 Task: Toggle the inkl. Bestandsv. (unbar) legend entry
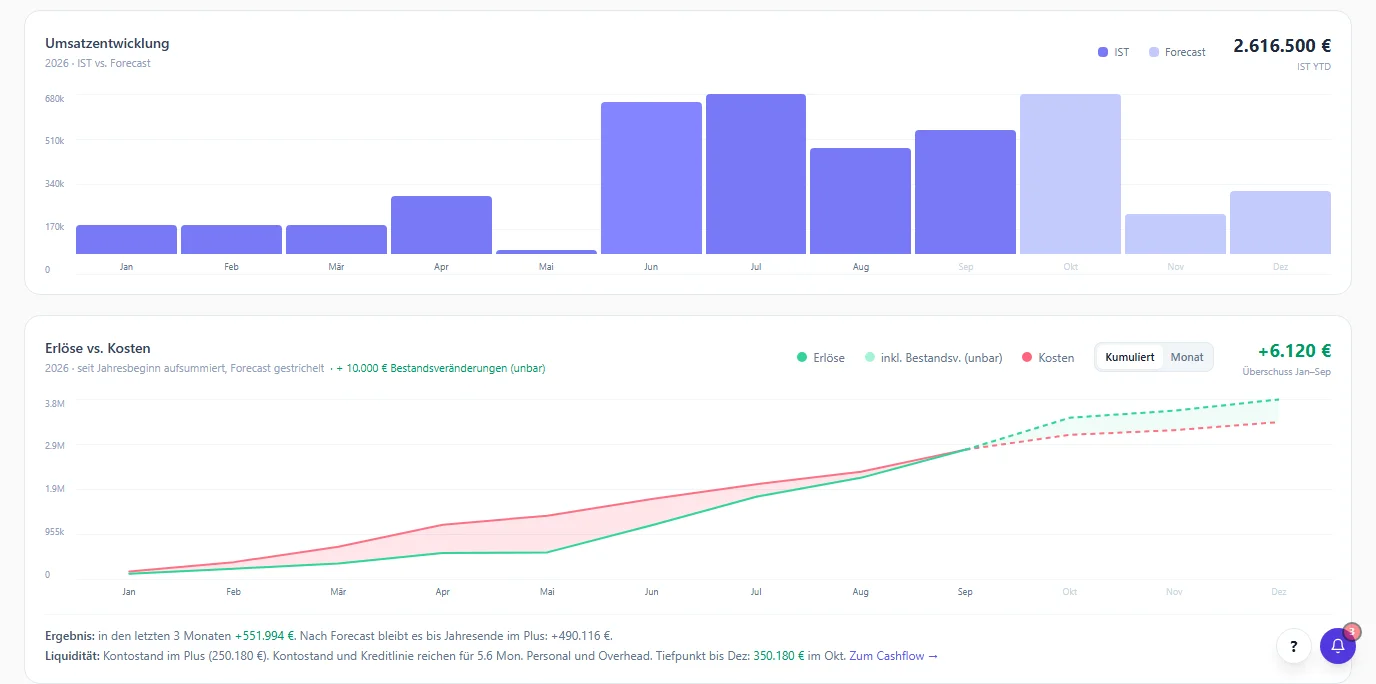[933, 358]
